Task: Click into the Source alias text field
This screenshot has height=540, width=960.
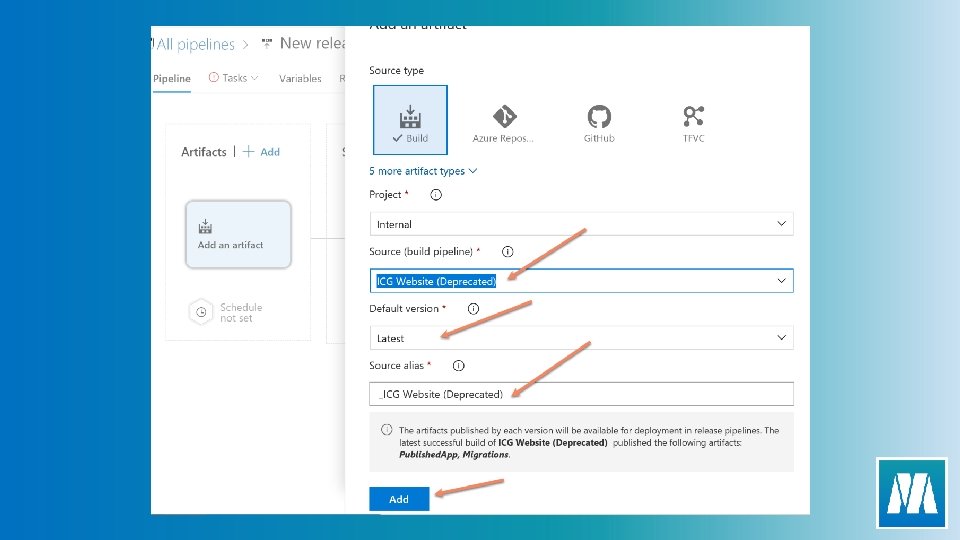Action: coord(582,394)
